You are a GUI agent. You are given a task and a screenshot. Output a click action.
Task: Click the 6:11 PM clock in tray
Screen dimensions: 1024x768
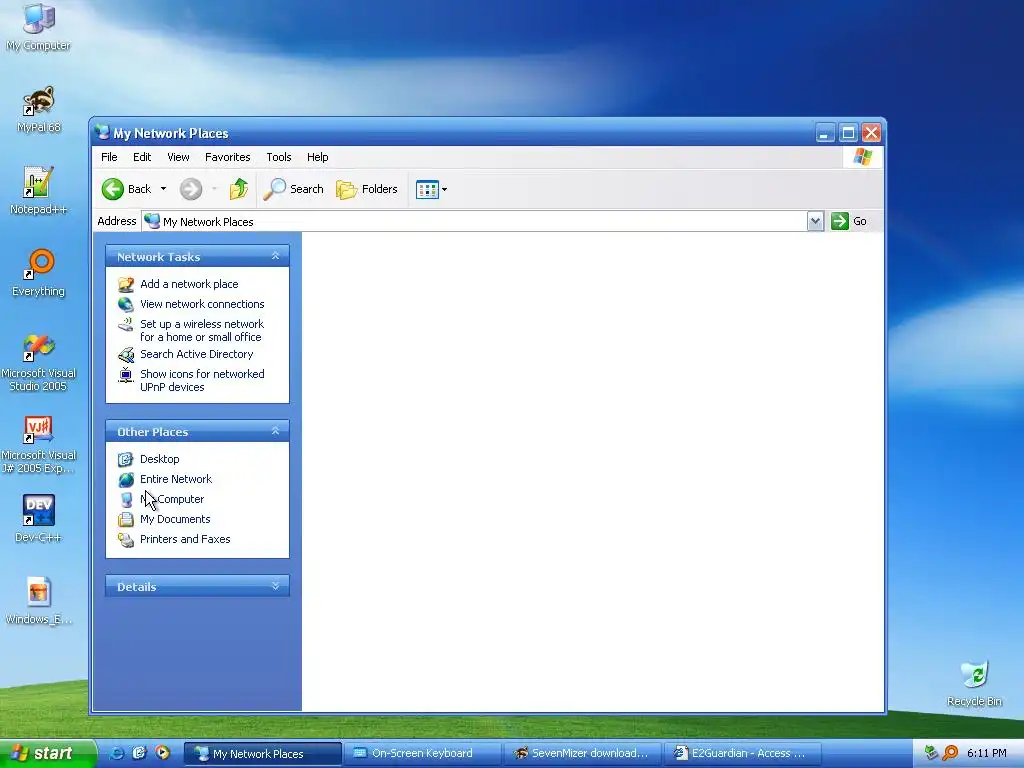click(987, 754)
